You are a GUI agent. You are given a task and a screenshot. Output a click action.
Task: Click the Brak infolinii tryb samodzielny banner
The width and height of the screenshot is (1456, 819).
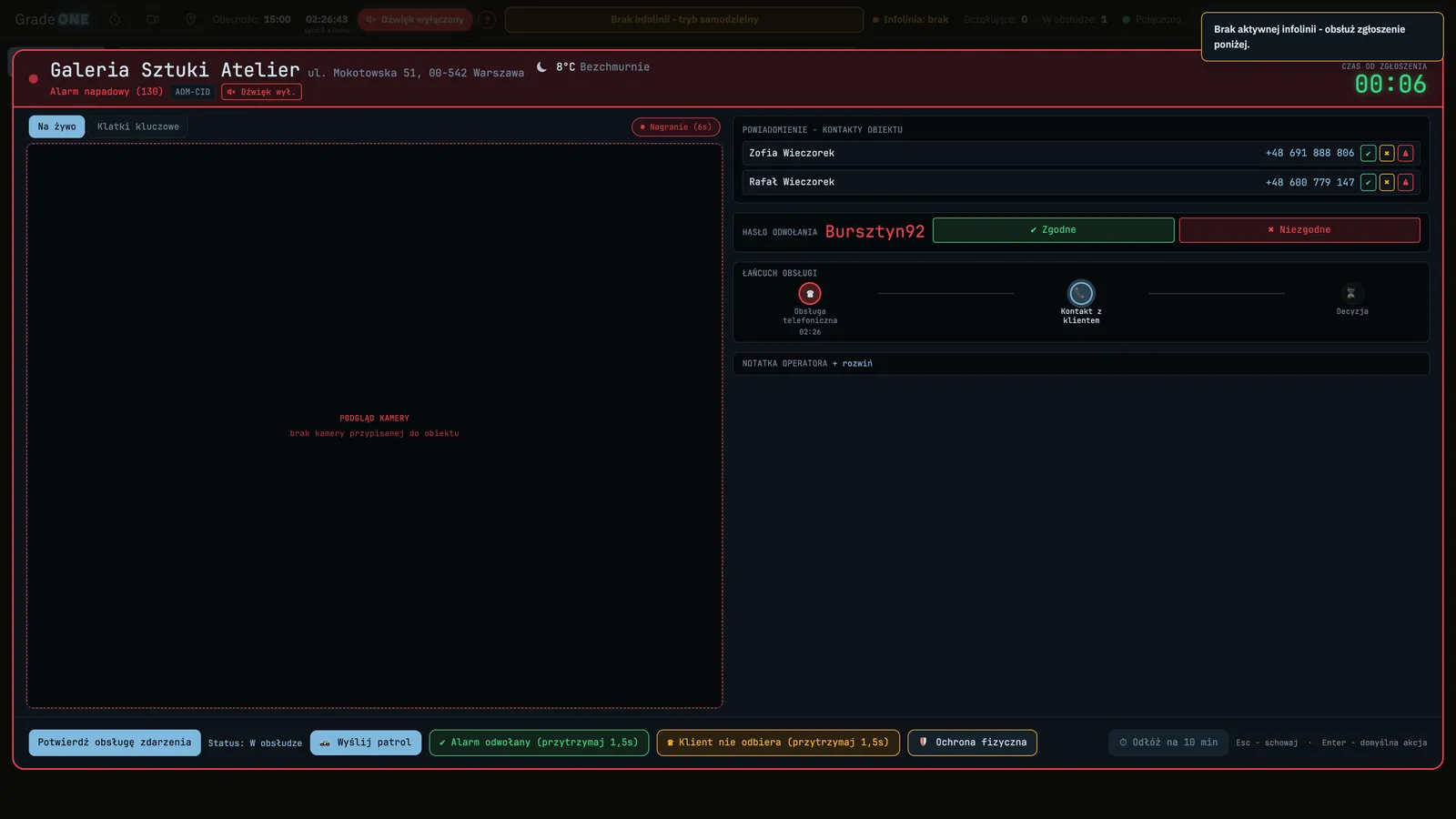point(684,19)
